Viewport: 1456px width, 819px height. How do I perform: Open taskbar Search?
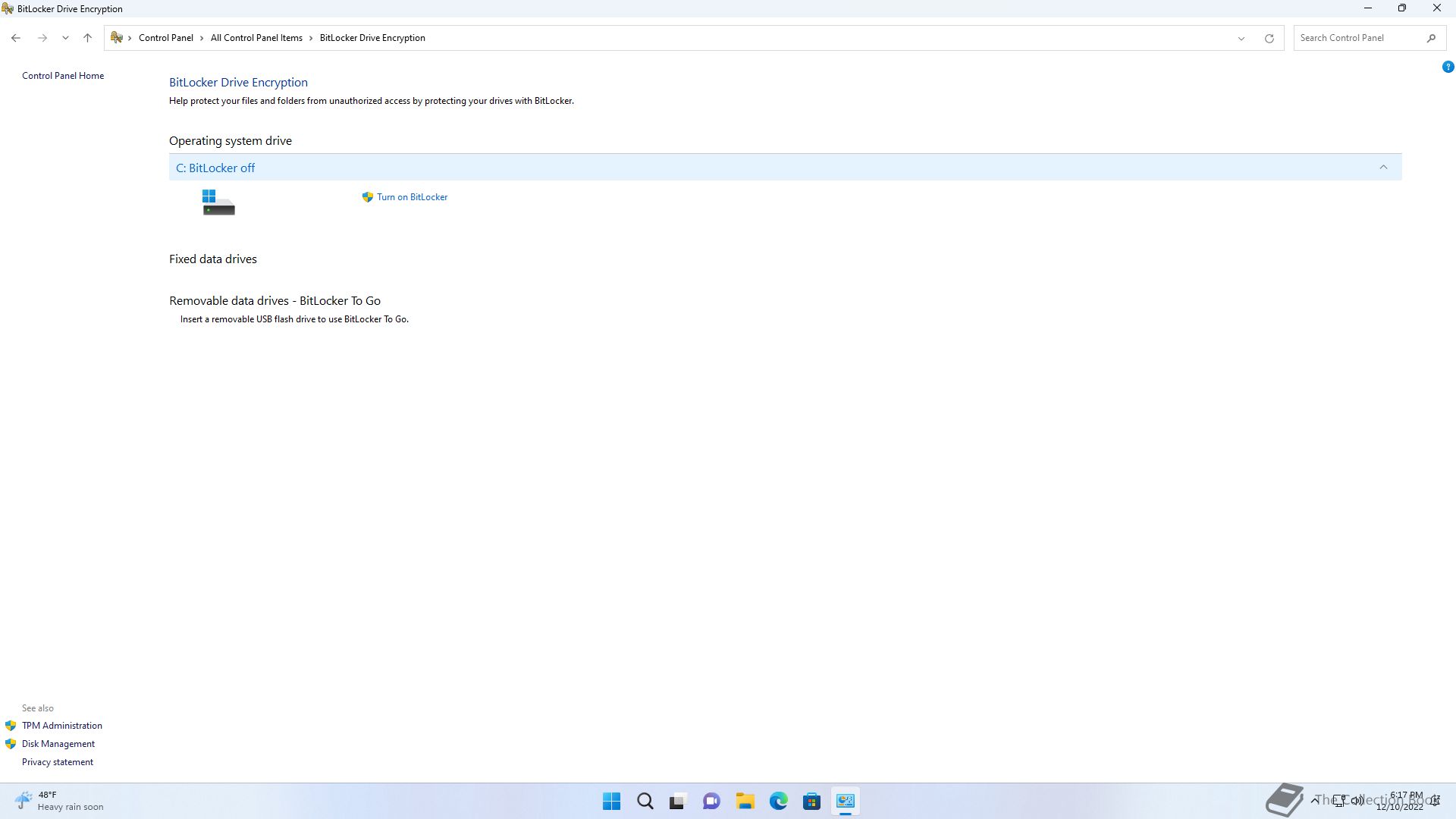point(645,802)
